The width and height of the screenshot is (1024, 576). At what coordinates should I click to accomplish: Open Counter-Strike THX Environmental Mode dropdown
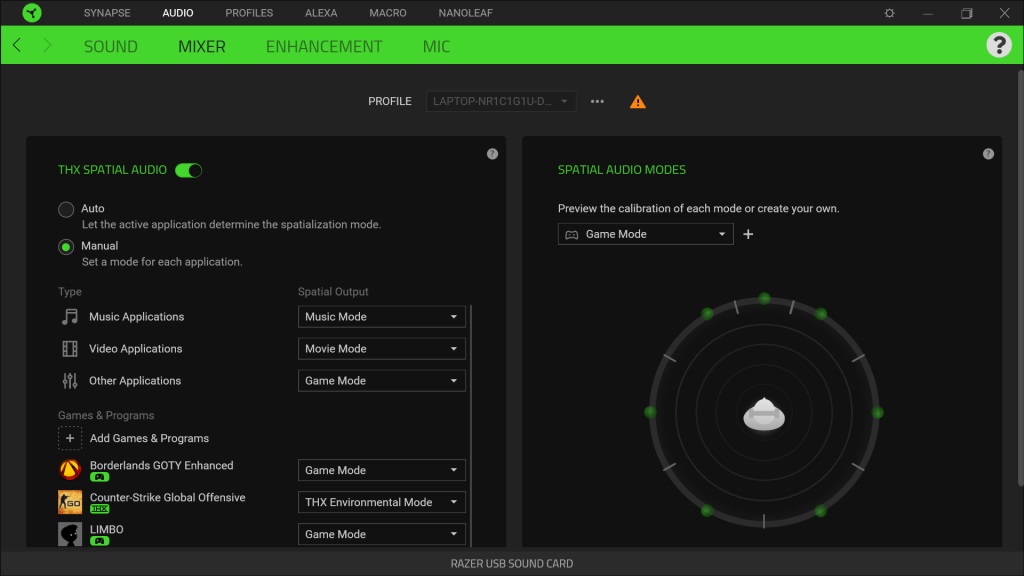pos(381,502)
